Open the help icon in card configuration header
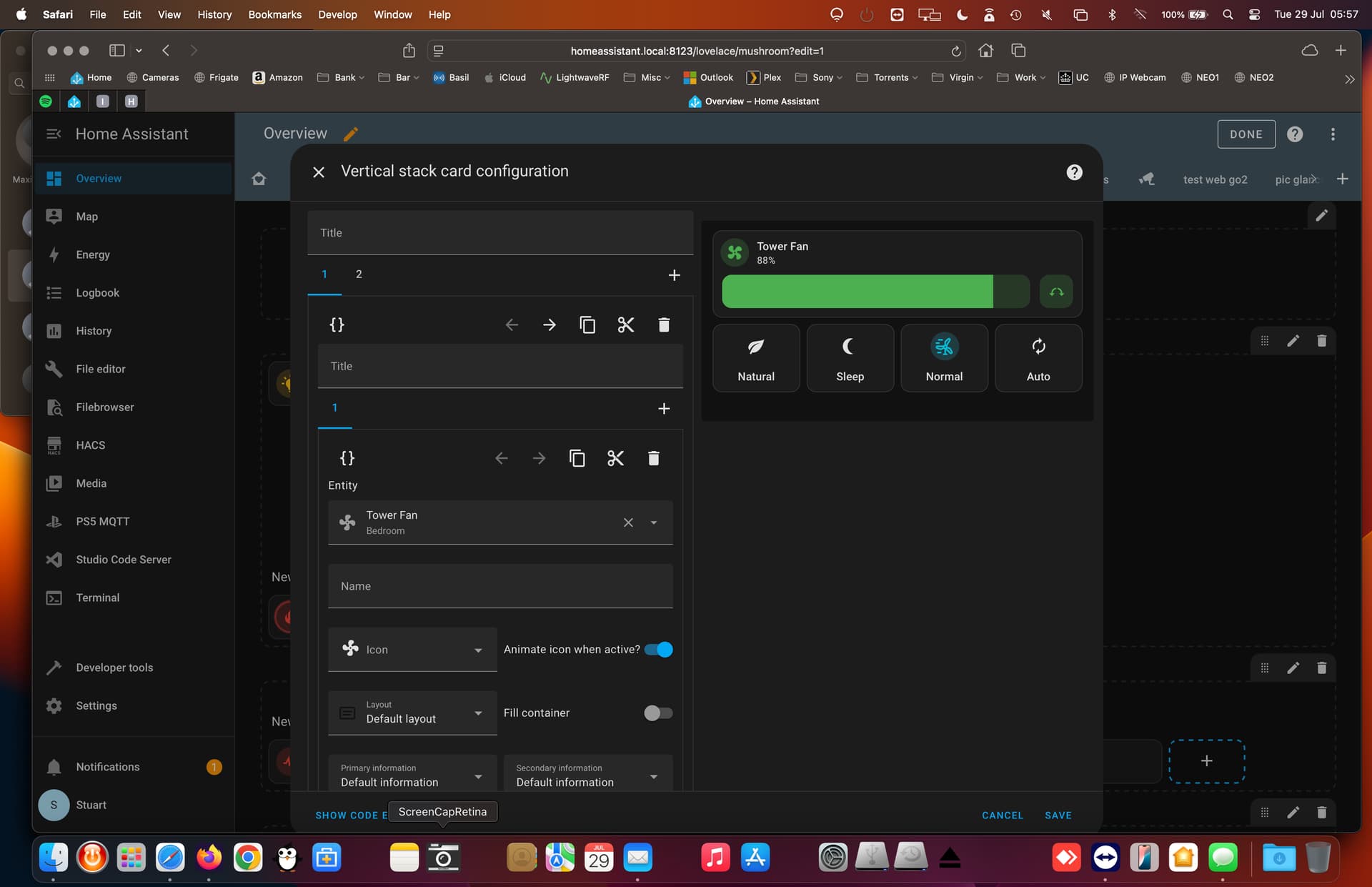Screen dimensions: 1372x887 (1074, 172)
